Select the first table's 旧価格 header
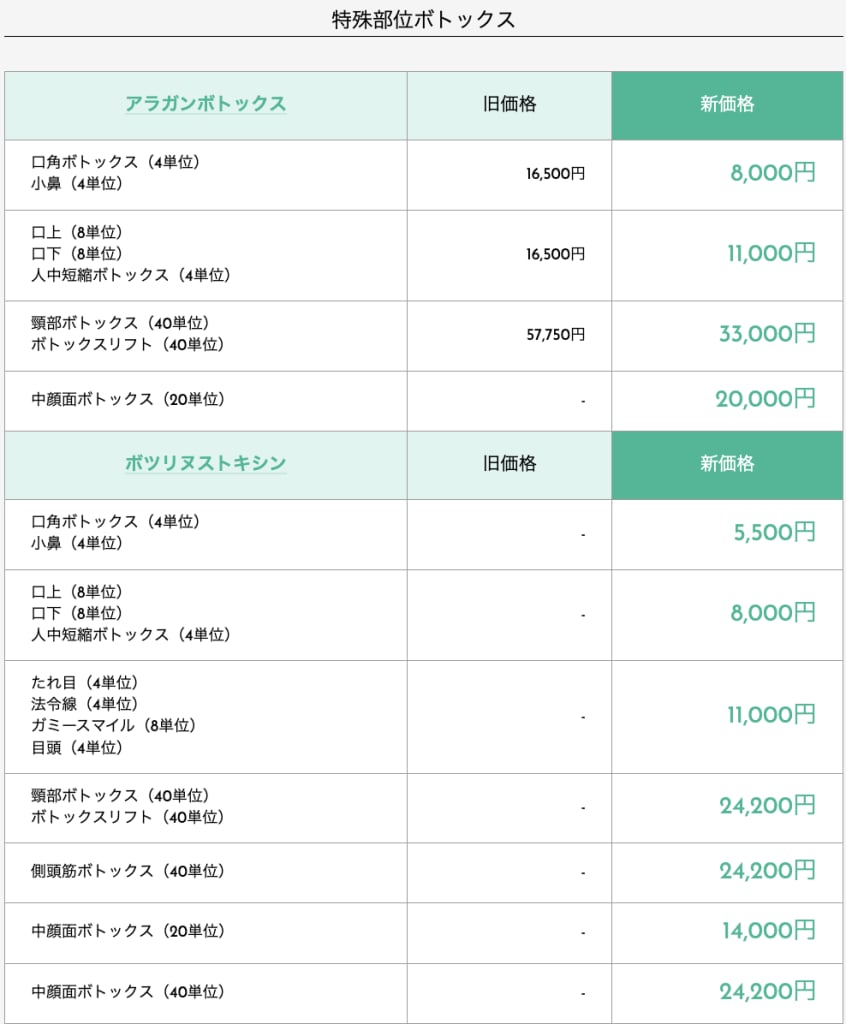Screen dimensions: 846x1024 [510, 104]
